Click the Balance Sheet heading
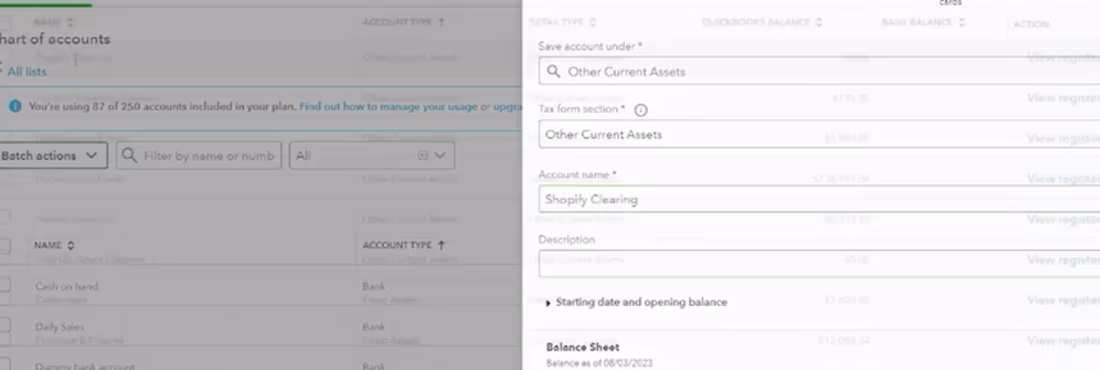This screenshot has height=370, width=1100. click(x=583, y=347)
